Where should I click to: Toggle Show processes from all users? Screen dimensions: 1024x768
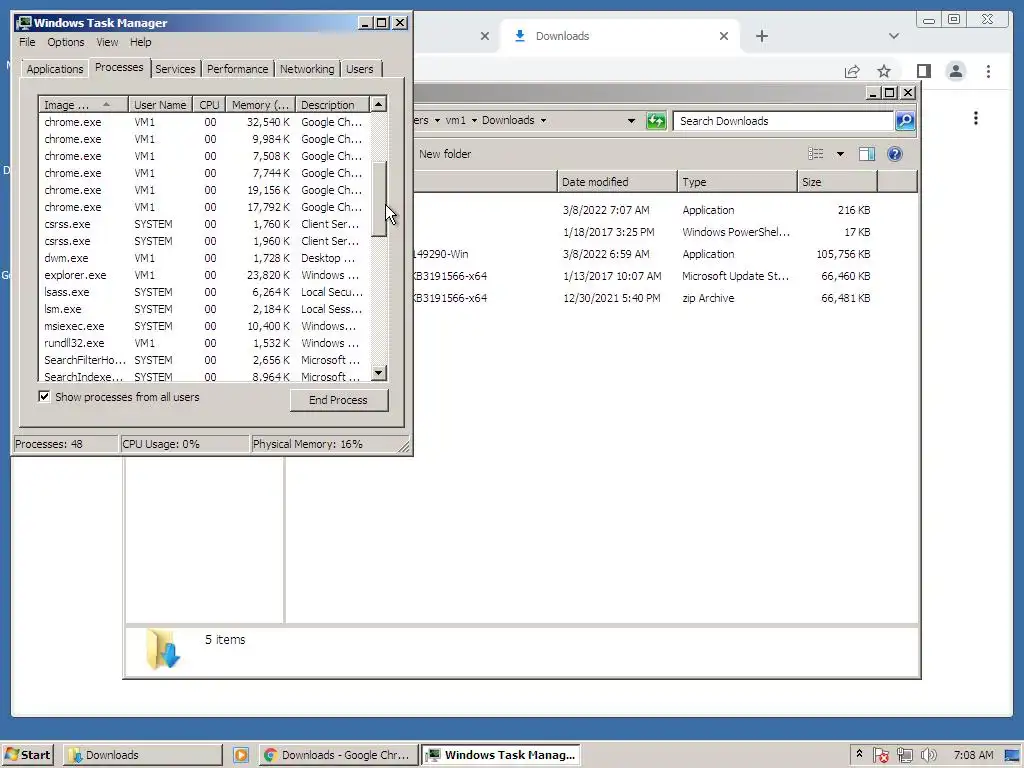coord(44,396)
